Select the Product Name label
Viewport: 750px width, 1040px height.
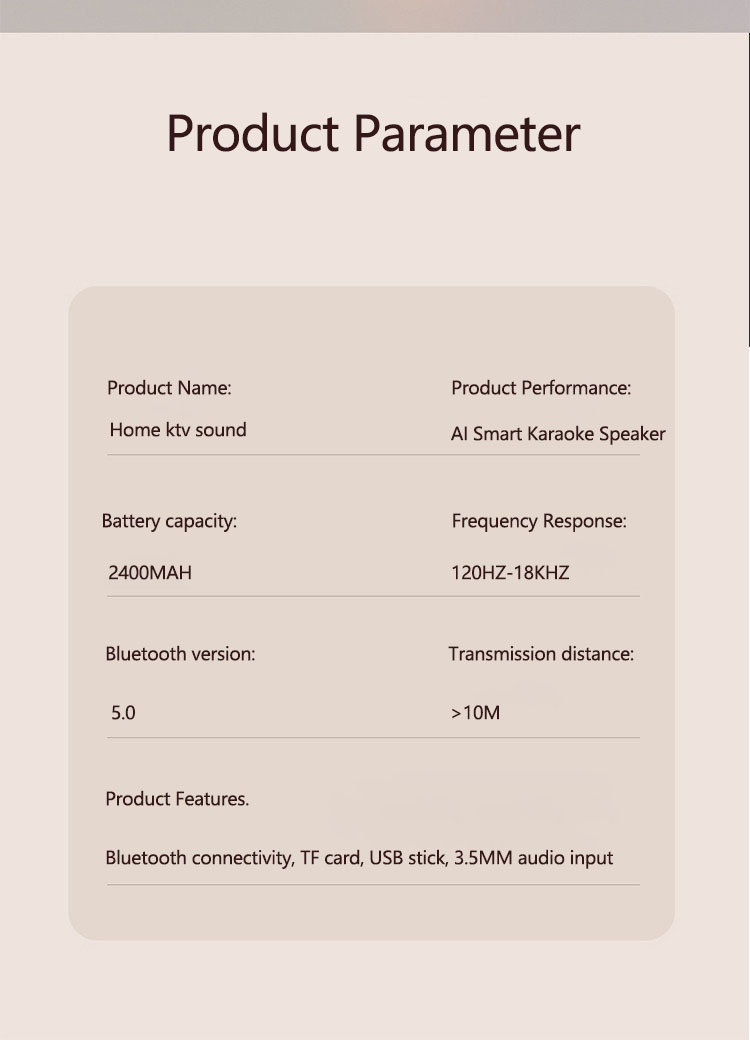[169, 388]
